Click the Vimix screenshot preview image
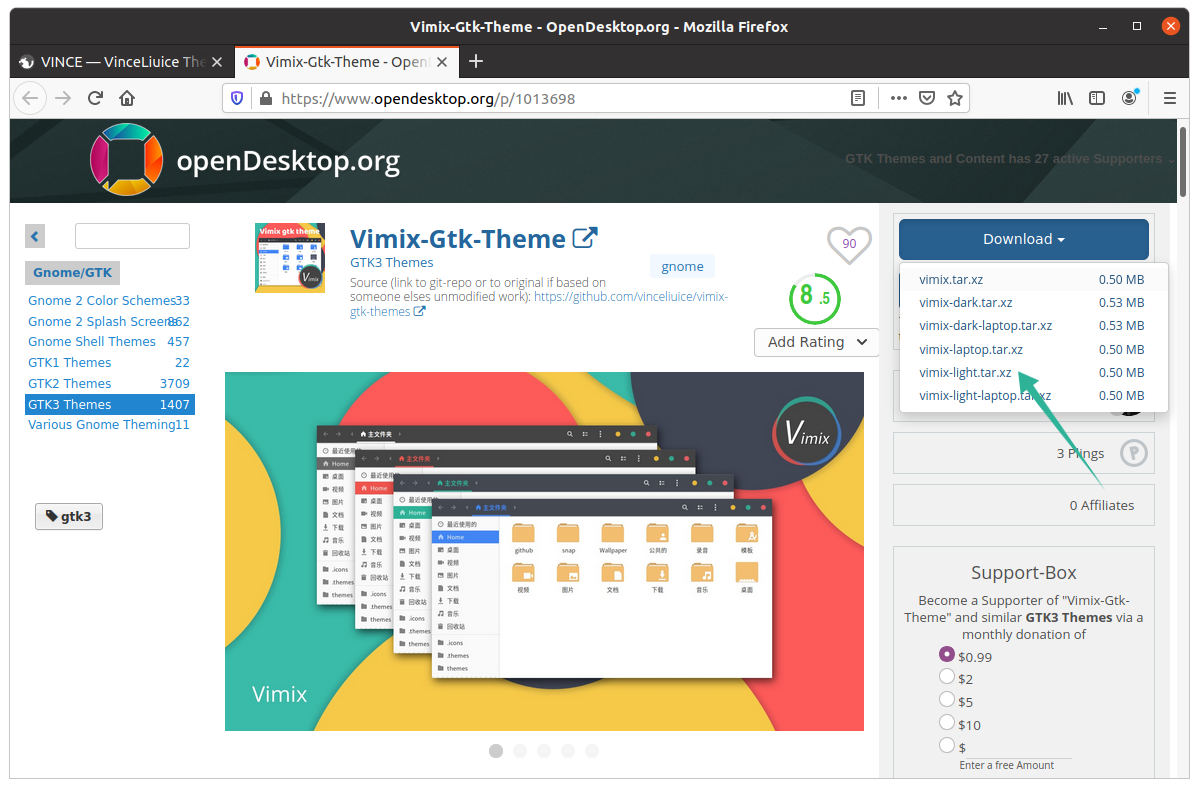Image resolution: width=1199 pixels, height=788 pixels. [544, 552]
